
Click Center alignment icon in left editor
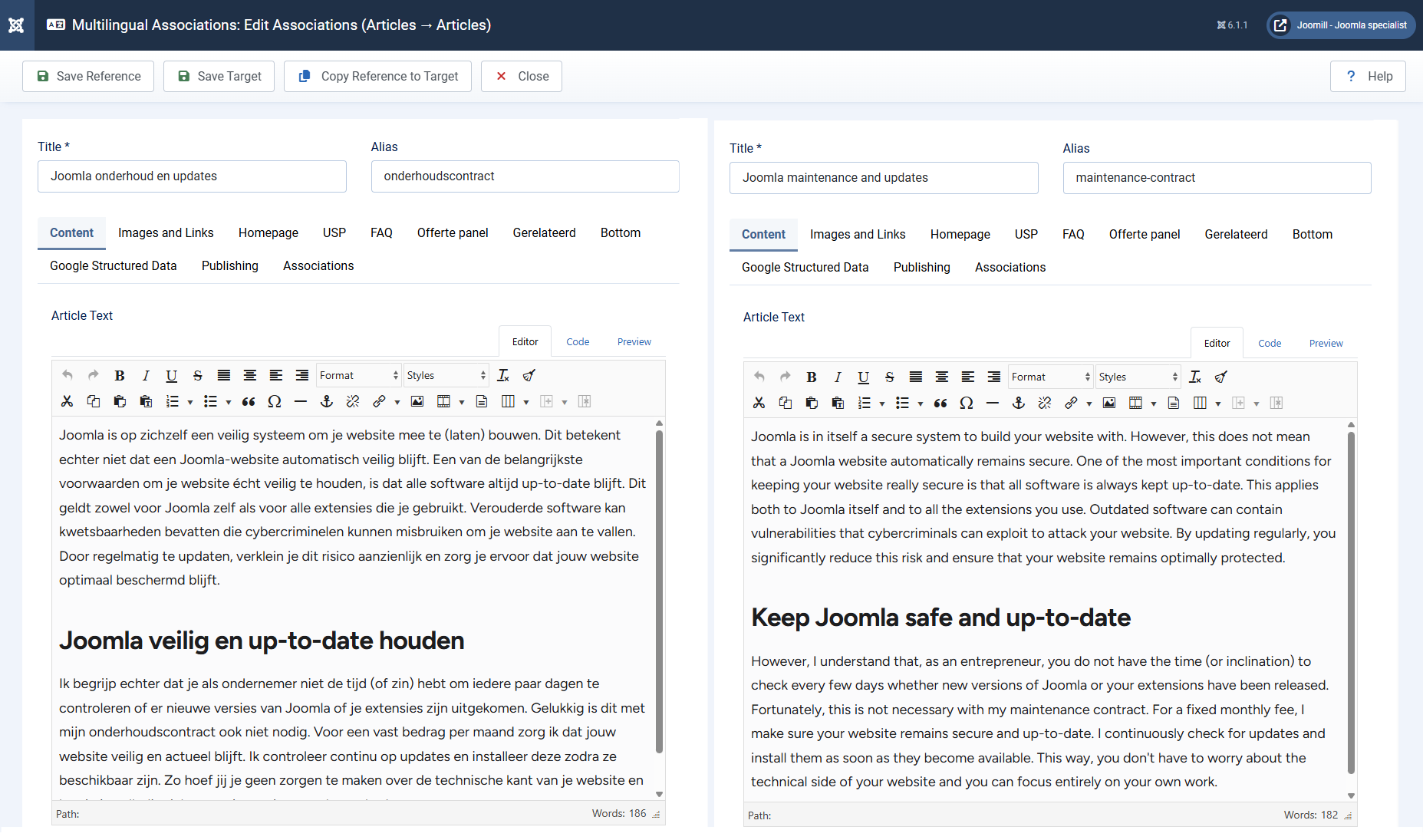[x=250, y=375]
